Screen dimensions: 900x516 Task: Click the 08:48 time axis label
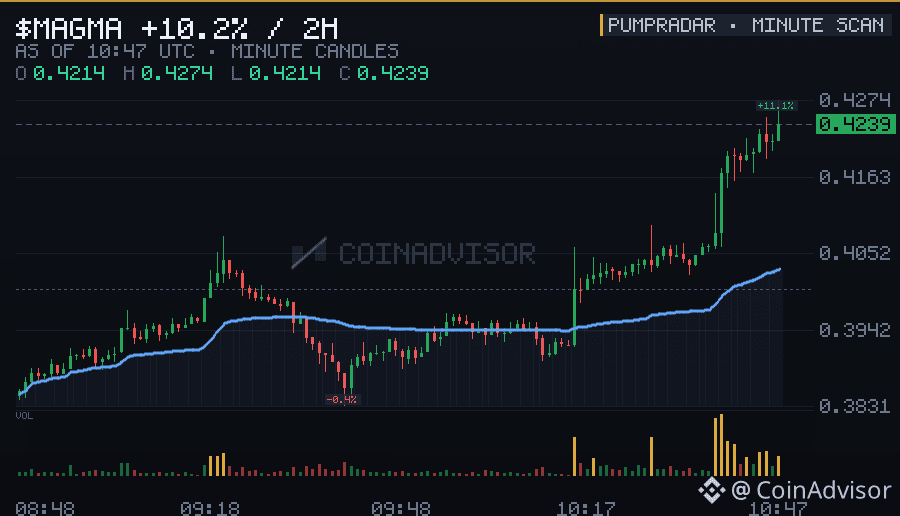click(x=45, y=509)
